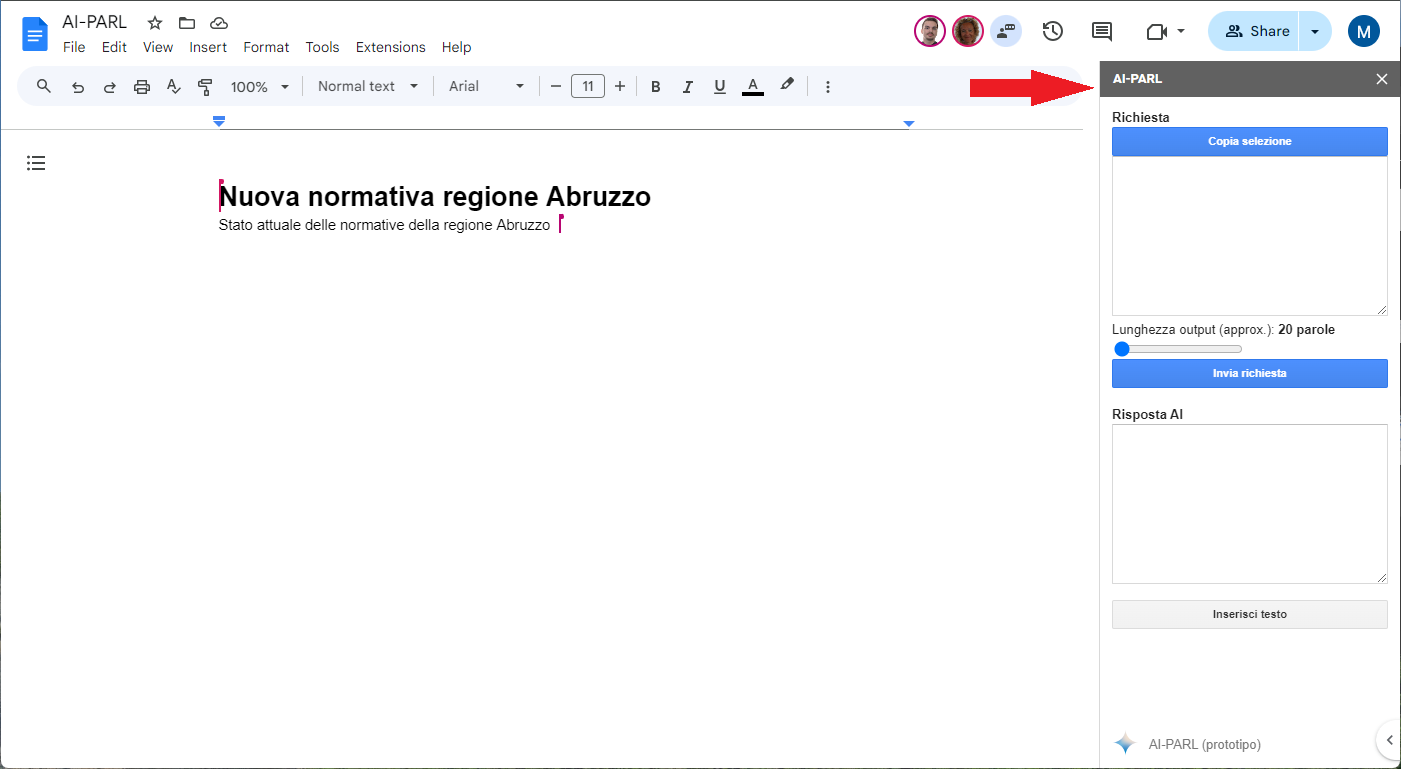Activate the paint format roller icon

[205, 87]
